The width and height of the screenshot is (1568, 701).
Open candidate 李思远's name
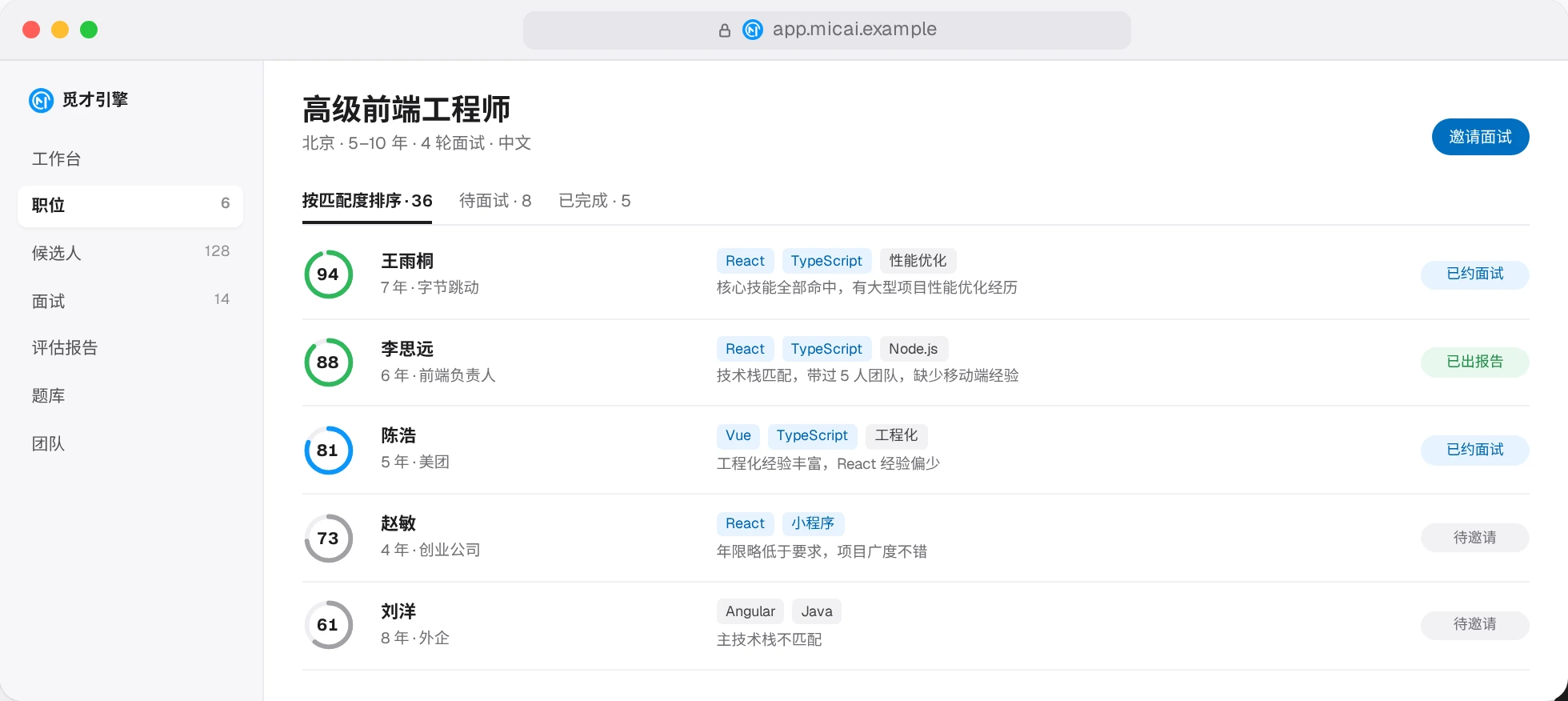tap(407, 349)
